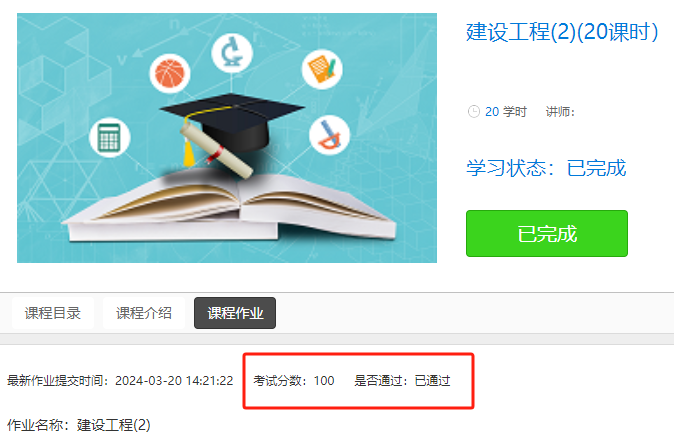Select the 课程作业 tab
The image size is (674, 443).
click(x=235, y=313)
